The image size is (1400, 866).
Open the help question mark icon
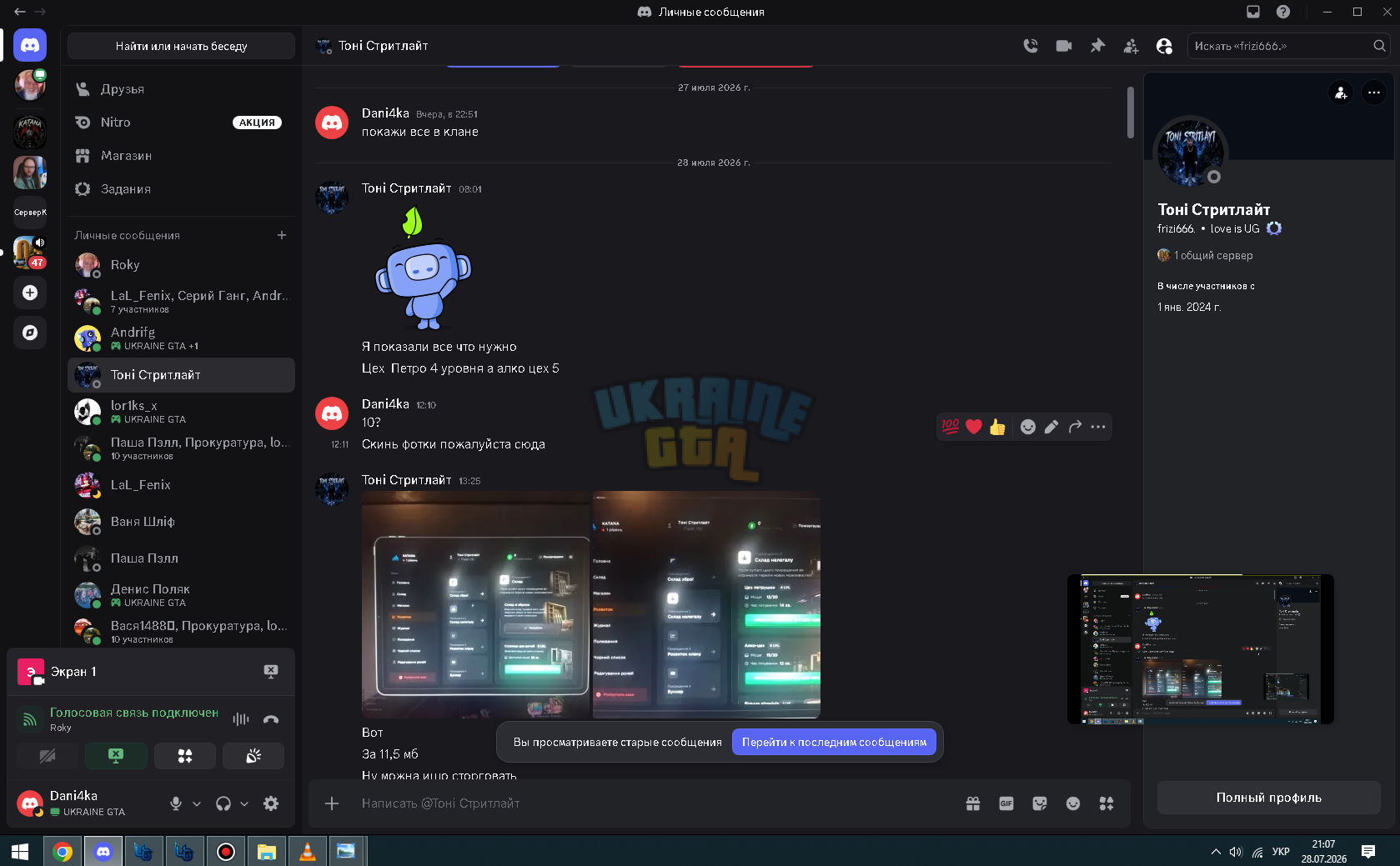click(x=1283, y=12)
